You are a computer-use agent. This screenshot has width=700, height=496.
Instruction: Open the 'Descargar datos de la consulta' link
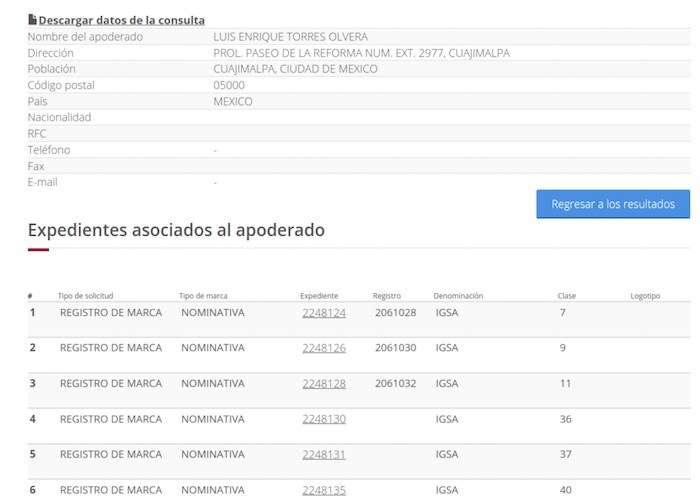121,20
